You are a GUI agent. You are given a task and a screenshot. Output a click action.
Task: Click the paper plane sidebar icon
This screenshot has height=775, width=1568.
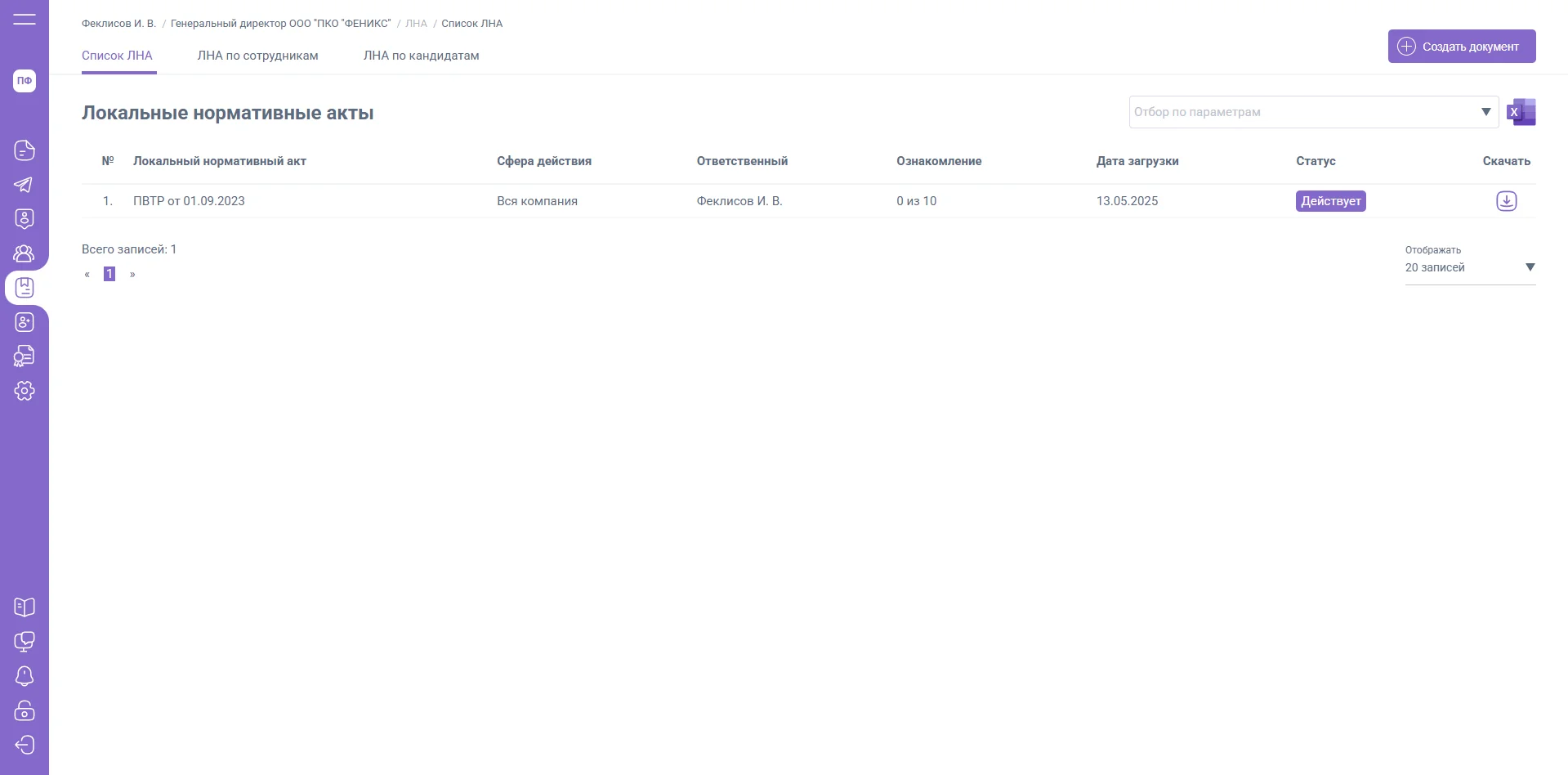(x=25, y=185)
